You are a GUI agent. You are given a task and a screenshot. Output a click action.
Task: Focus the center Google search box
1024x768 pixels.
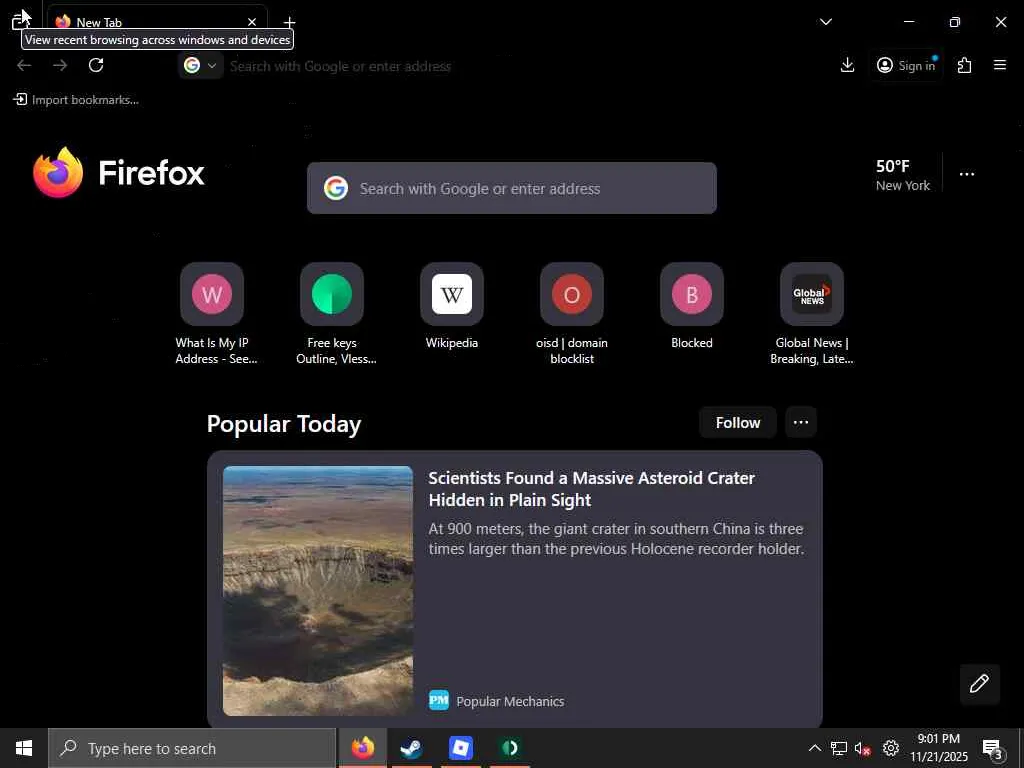point(512,188)
